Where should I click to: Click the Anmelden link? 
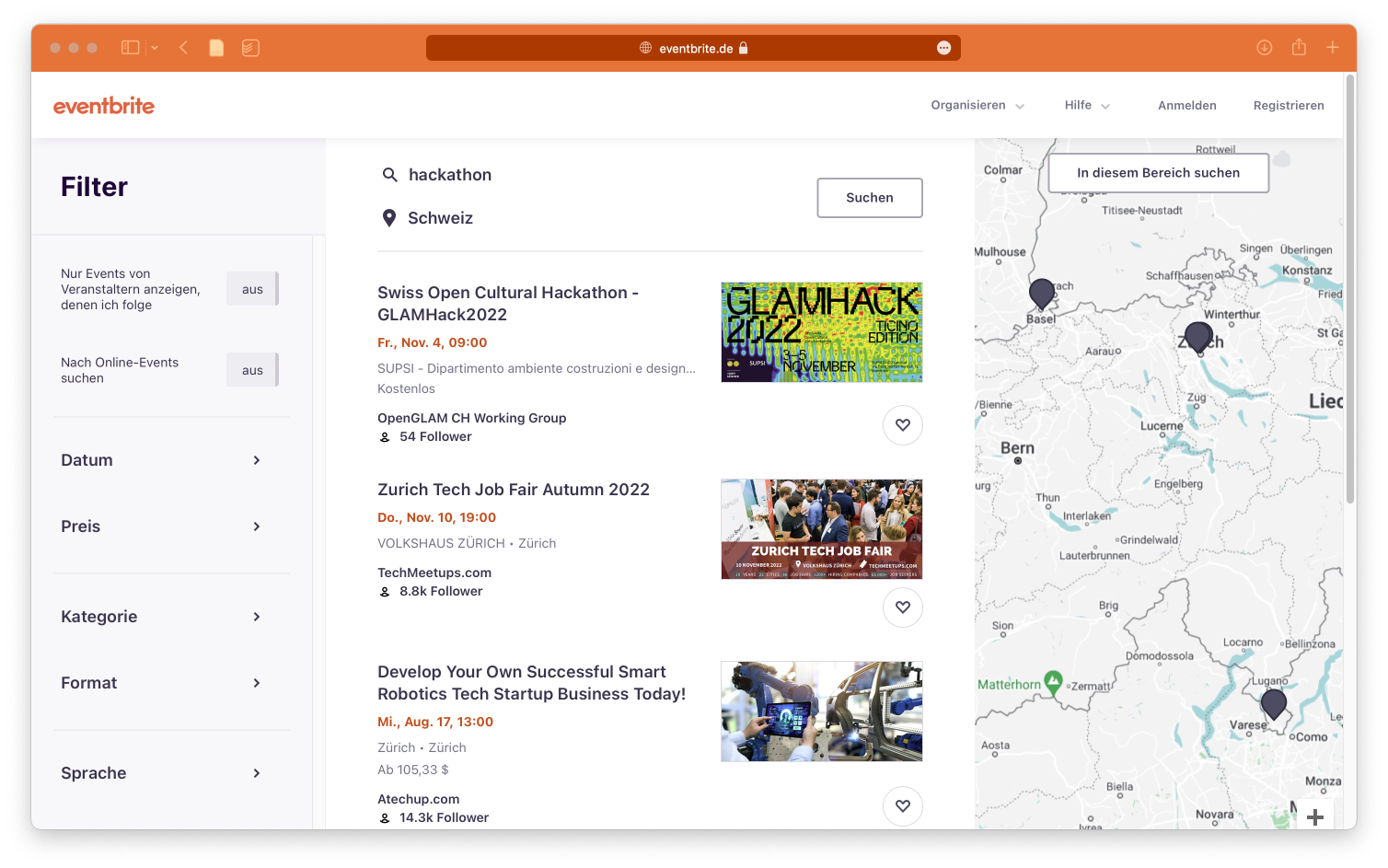pyautogui.click(x=1186, y=106)
